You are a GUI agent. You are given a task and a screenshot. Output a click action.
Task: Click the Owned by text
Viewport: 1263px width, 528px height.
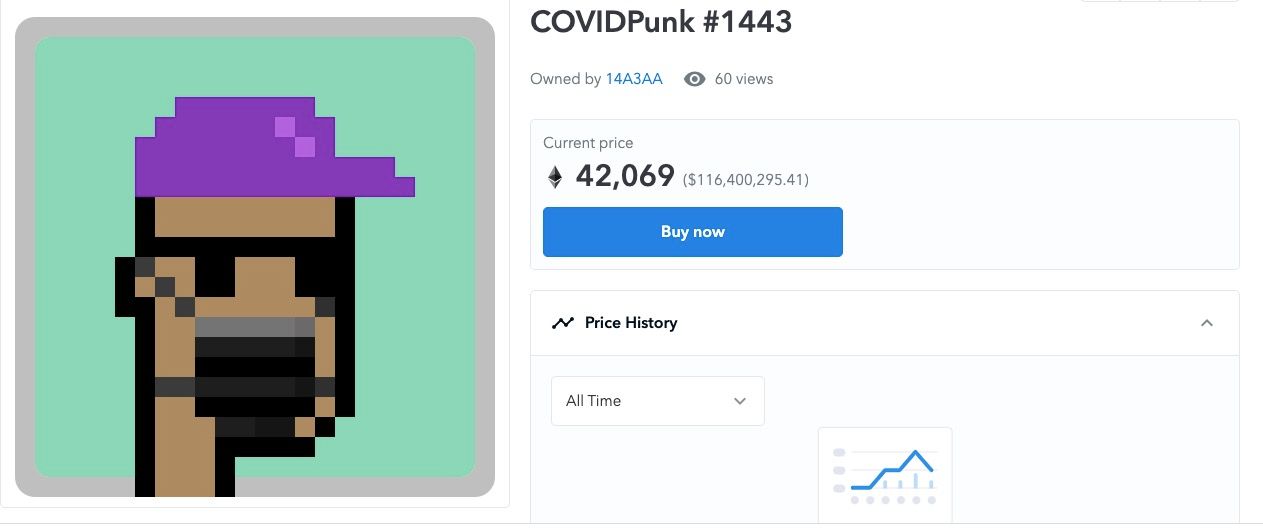coord(566,79)
